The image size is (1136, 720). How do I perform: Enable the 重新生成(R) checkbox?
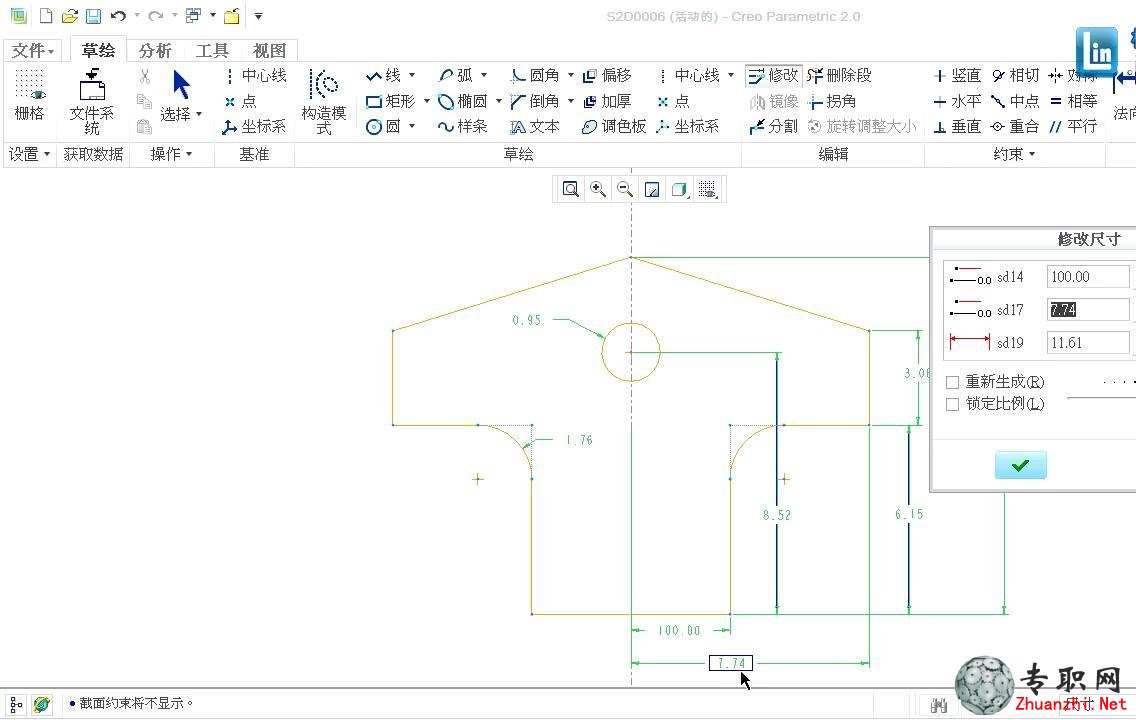click(x=953, y=382)
